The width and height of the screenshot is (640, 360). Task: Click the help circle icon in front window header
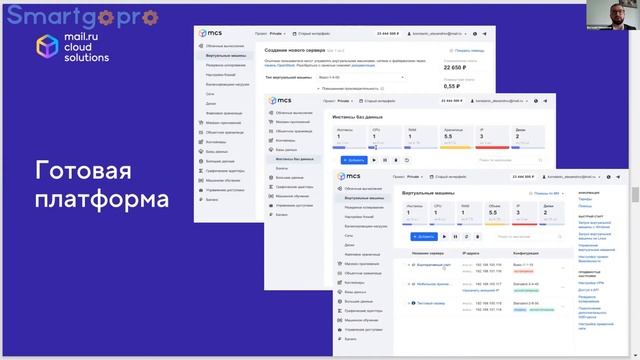click(609, 177)
